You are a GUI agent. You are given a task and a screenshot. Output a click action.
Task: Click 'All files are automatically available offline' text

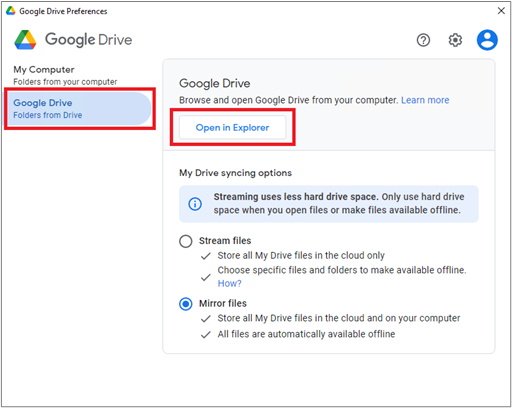click(306, 334)
